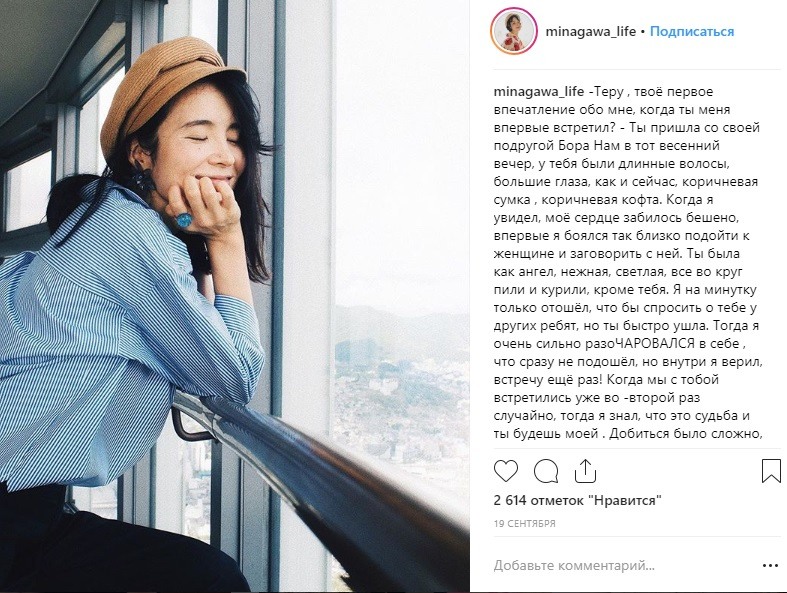787x593 pixels.
Task: Click the last visible caption line Добиться было сложно
Action: click(x=686, y=434)
